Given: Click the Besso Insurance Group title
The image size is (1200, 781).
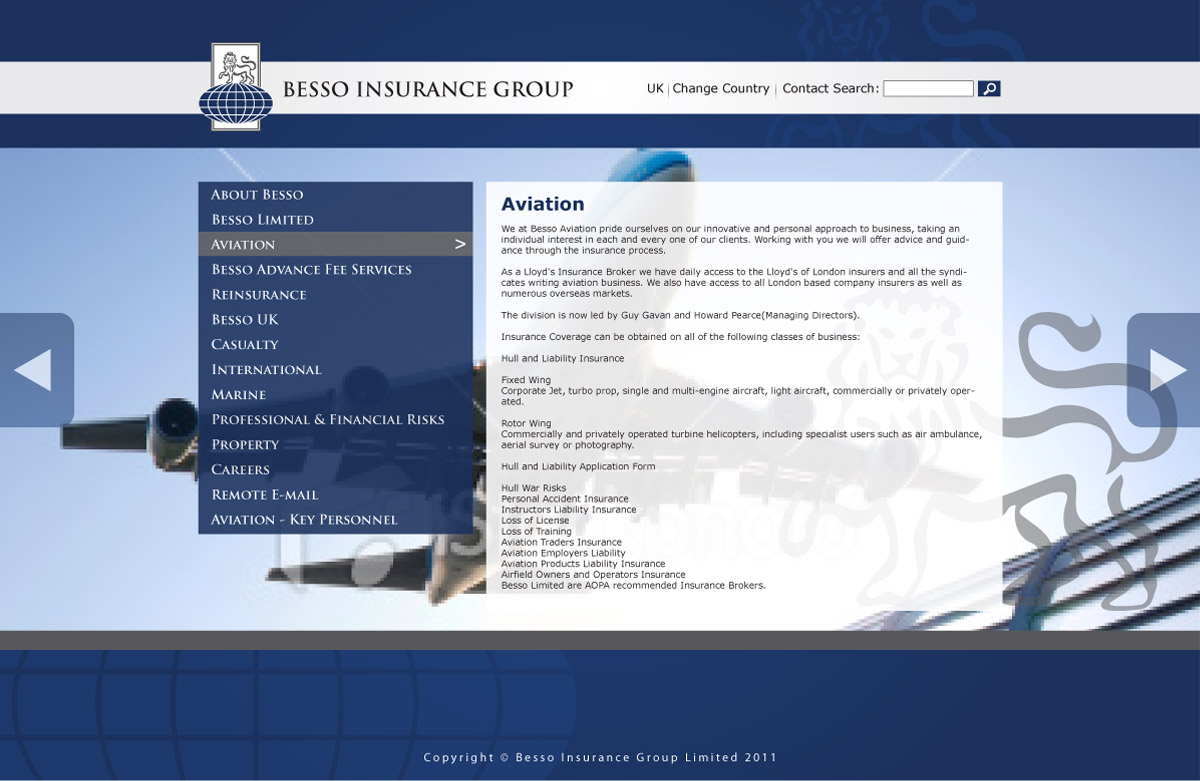Looking at the screenshot, I should point(428,89).
